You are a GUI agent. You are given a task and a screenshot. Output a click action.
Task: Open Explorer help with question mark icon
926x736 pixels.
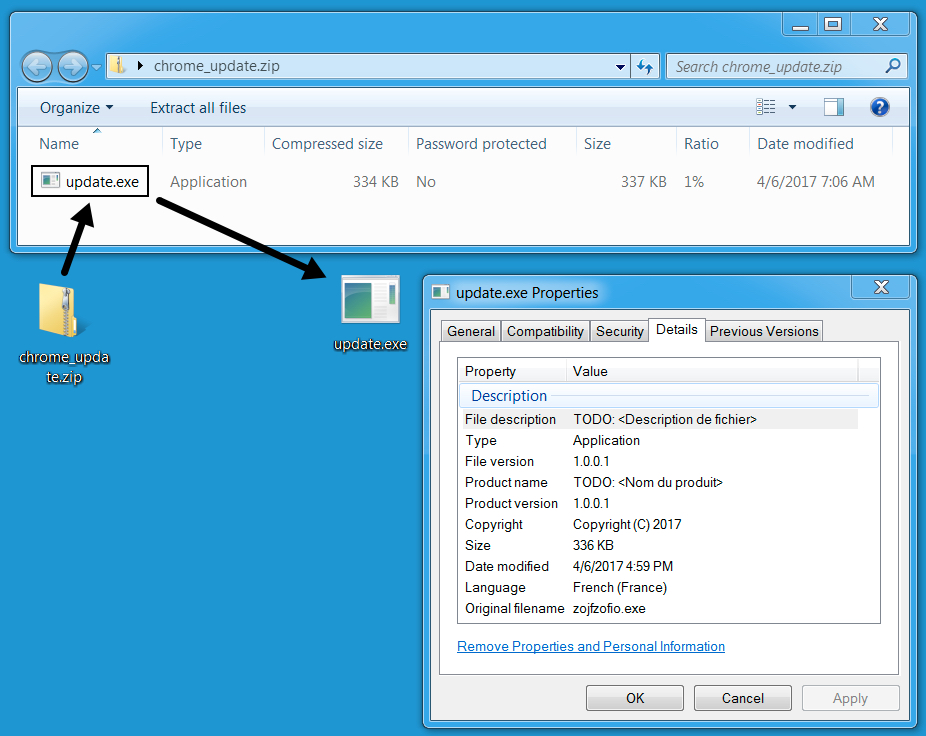point(879,107)
